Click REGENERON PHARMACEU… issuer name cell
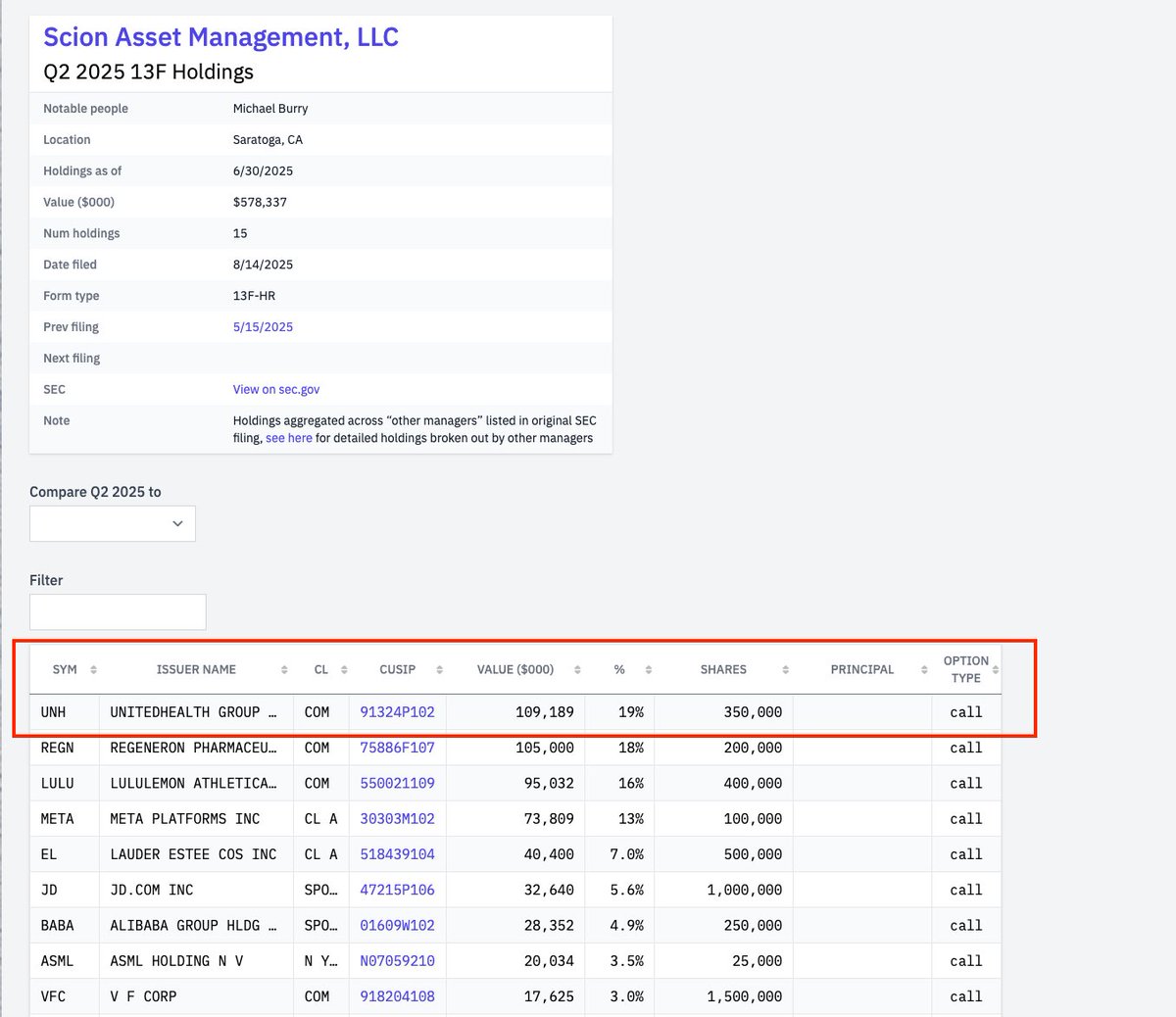 [x=196, y=748]
